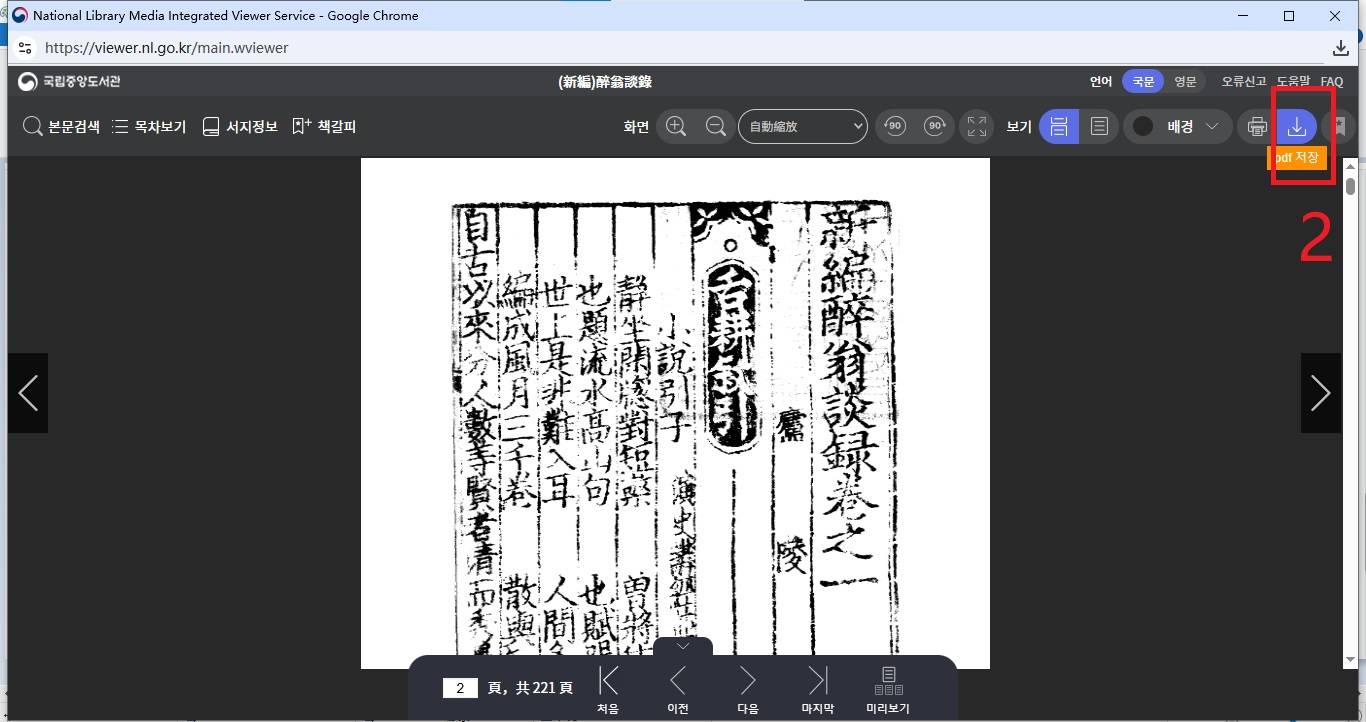Open the 自動縮放 zoom level dropdown
Image resolution: width=1366 pixels, height=722 pixels.
[803, 126]
